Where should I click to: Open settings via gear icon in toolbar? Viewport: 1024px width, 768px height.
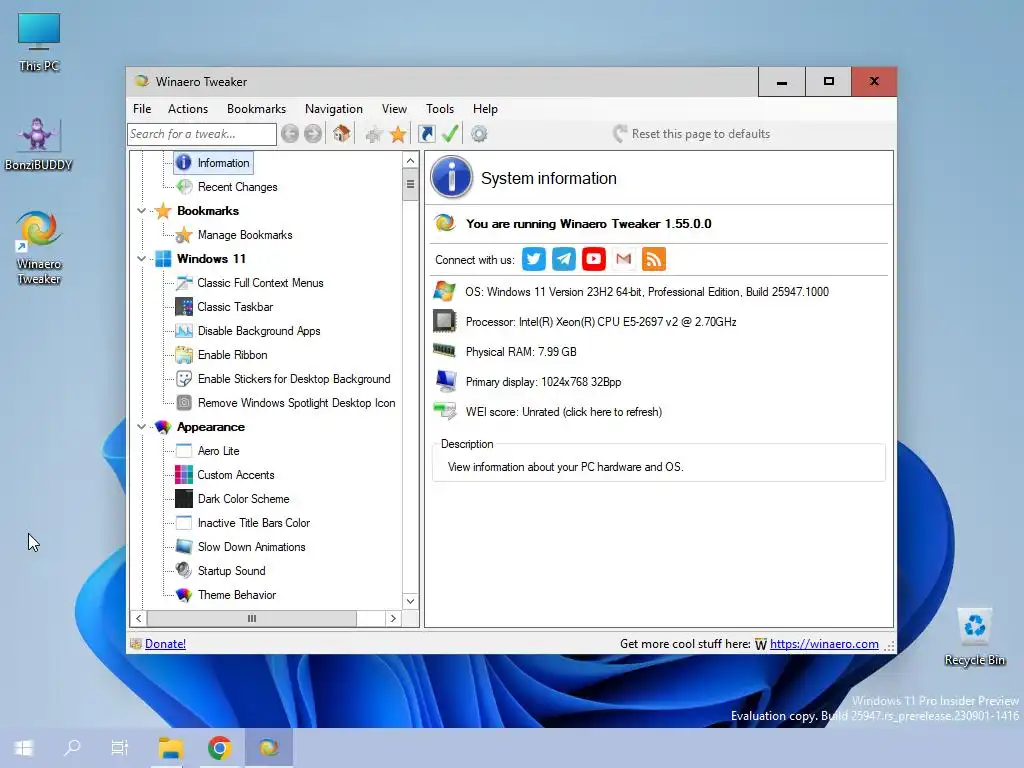pyautogui.click(x=479, y=134)
